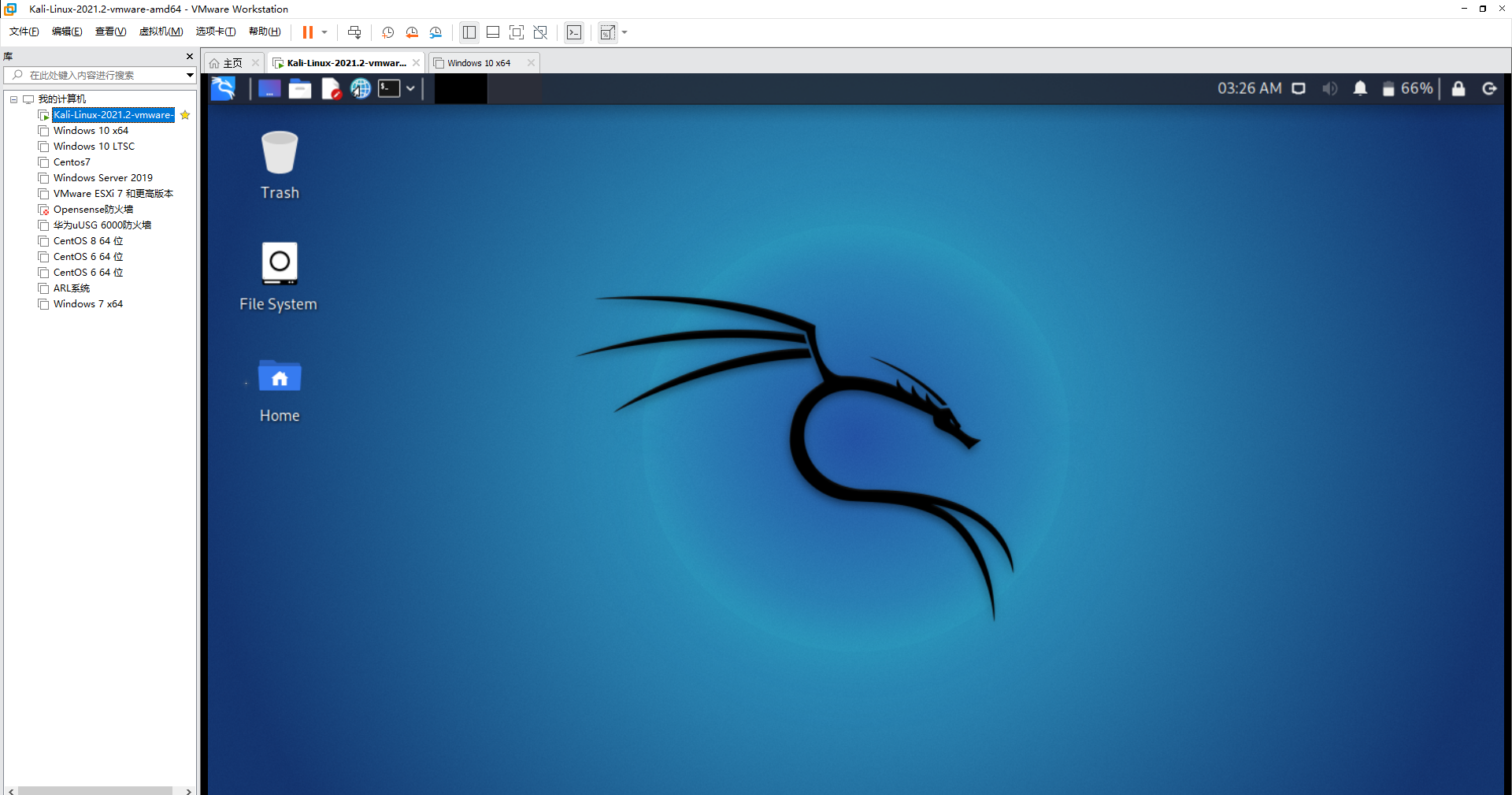Select the Trash desktop icon

point(280,165)
